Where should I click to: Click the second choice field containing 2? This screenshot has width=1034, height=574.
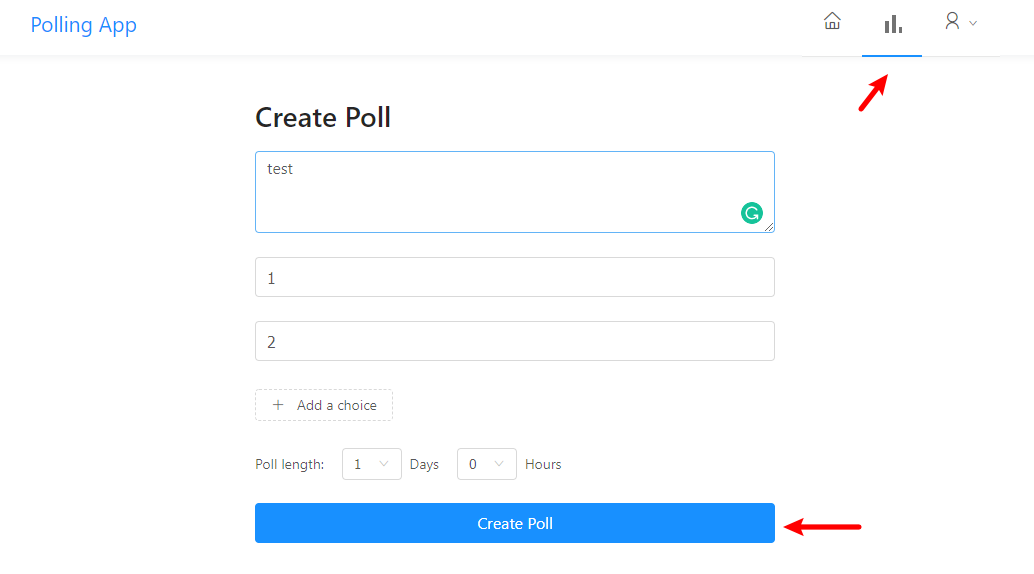coord(514,341)
